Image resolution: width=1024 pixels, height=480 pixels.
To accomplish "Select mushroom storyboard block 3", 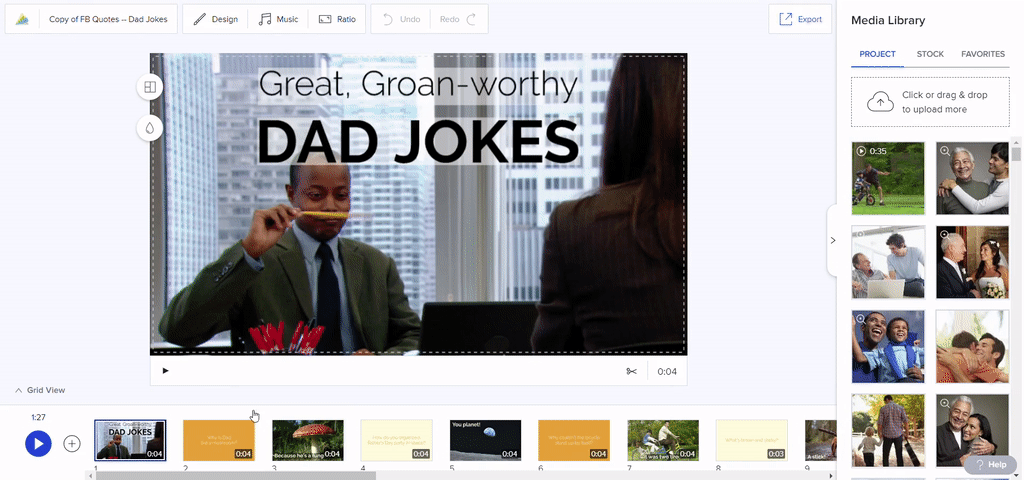I will [x=308, y=440].
